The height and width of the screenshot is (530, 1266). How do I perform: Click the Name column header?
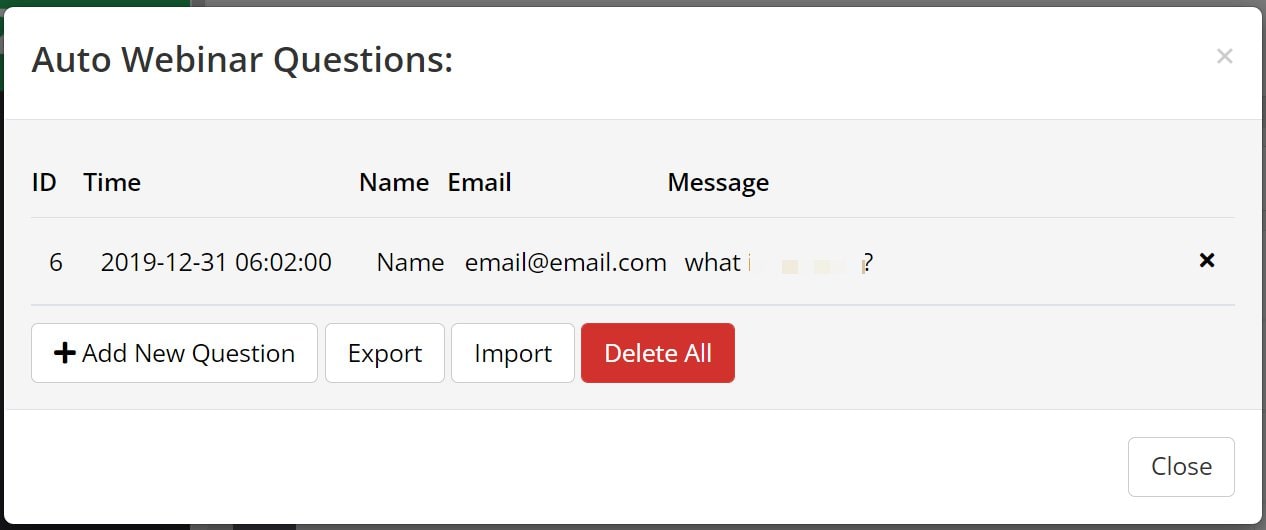coord(394,182)
